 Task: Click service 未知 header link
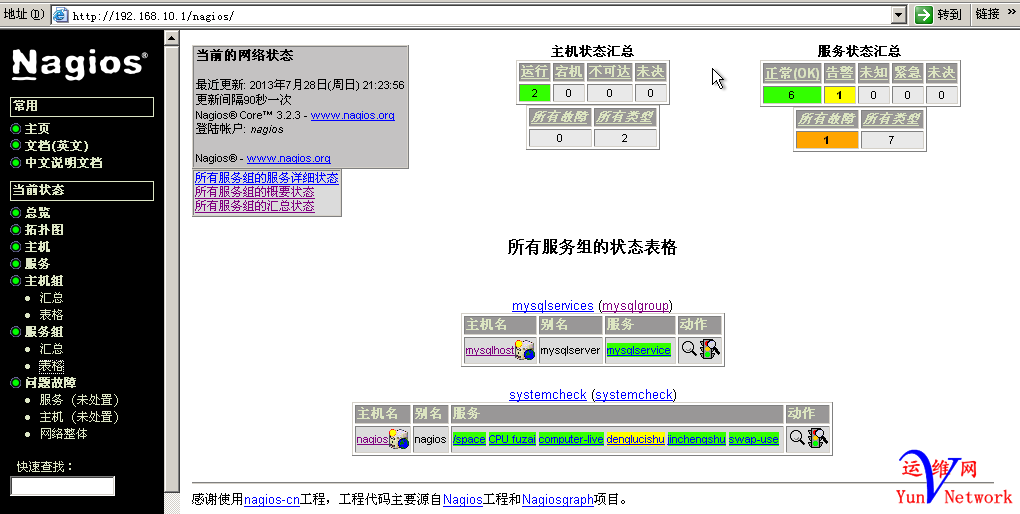click(x=873, y=73)
